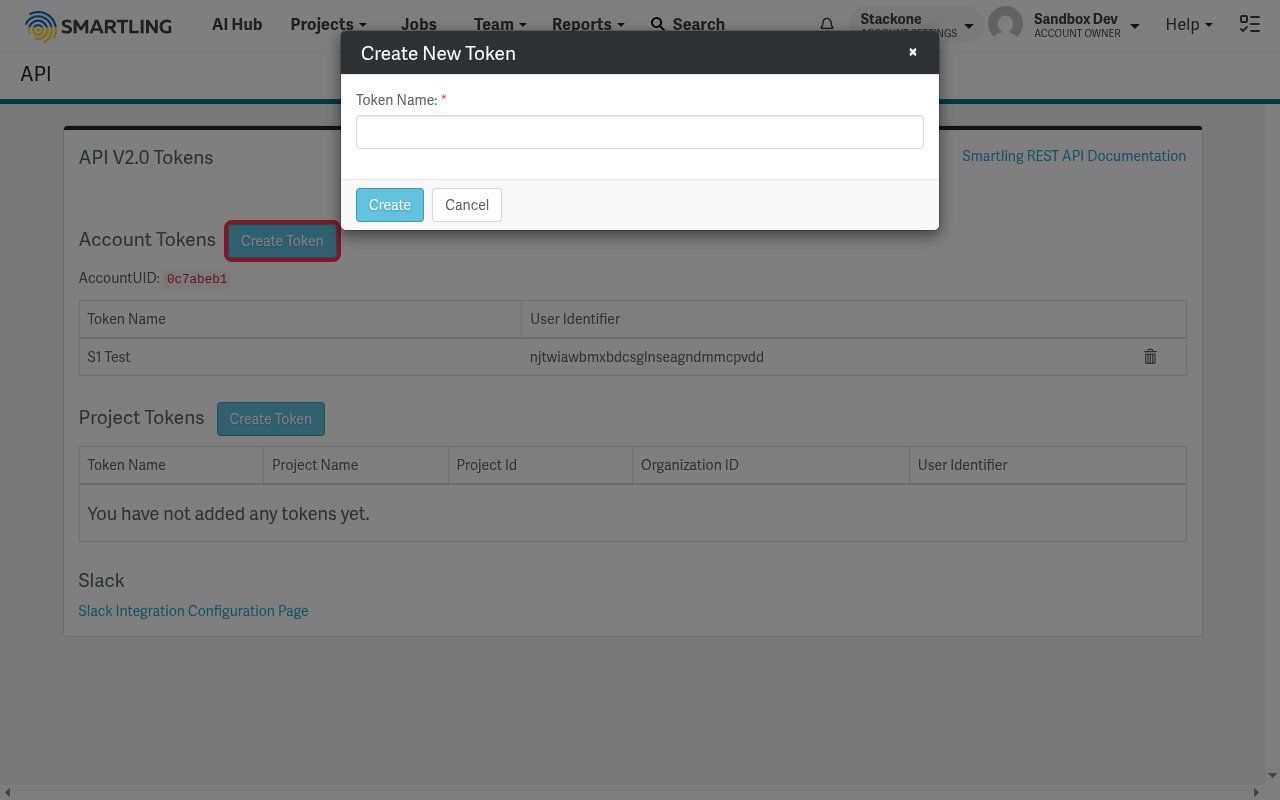The width and height of the screenshot is (1280, 800).
Task: Expand the Reports dropdown menu
Action: [588, 24]
